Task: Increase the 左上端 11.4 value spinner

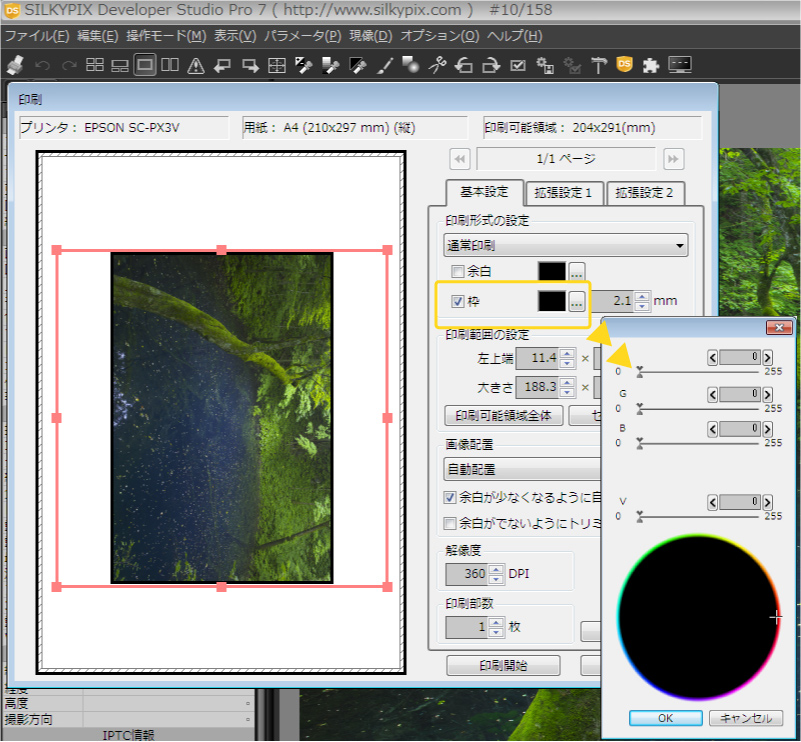Action: (x=567, y=353)
